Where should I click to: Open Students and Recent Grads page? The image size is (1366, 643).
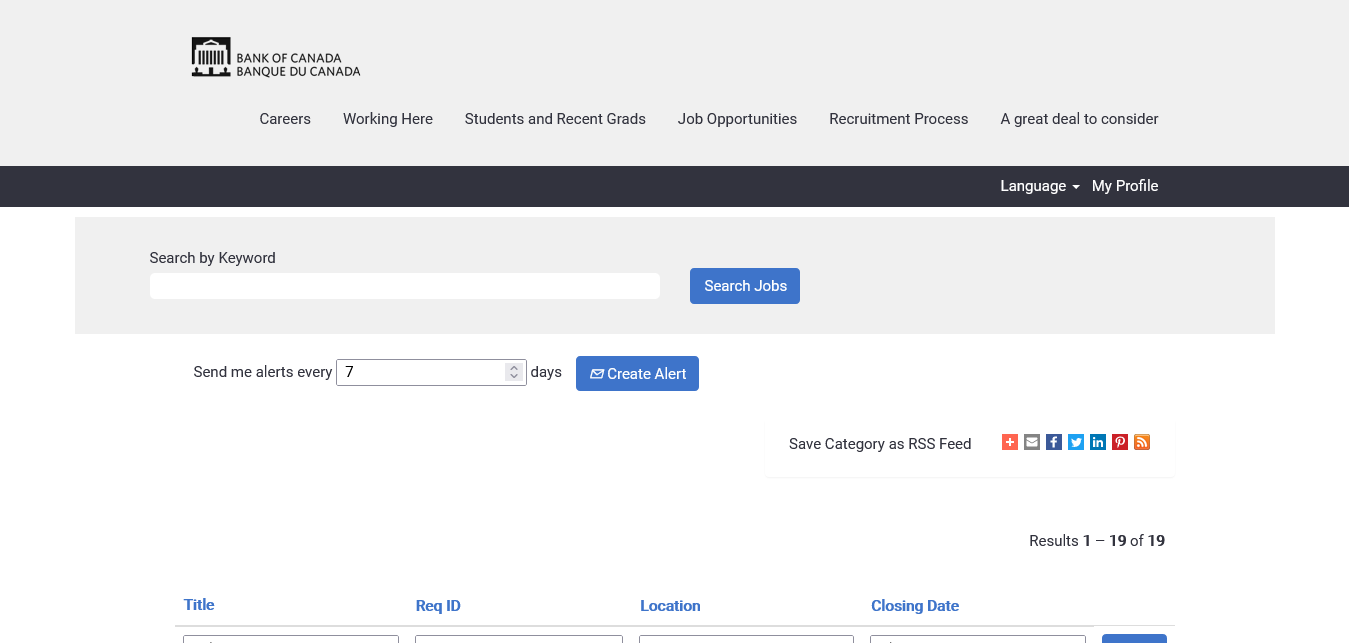tap(555, 119)
